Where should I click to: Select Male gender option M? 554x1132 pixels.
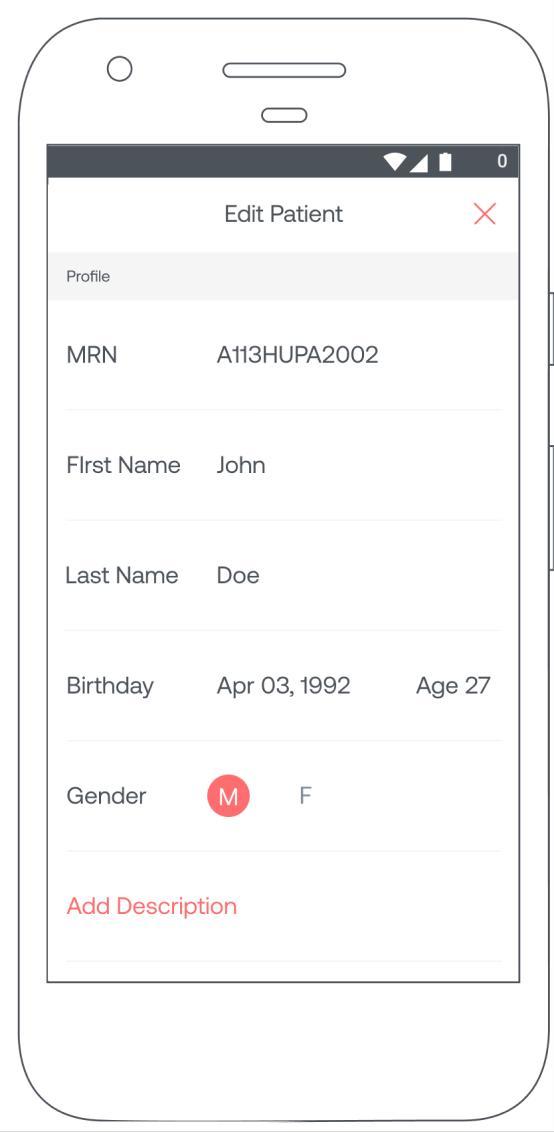pos(228,796)
